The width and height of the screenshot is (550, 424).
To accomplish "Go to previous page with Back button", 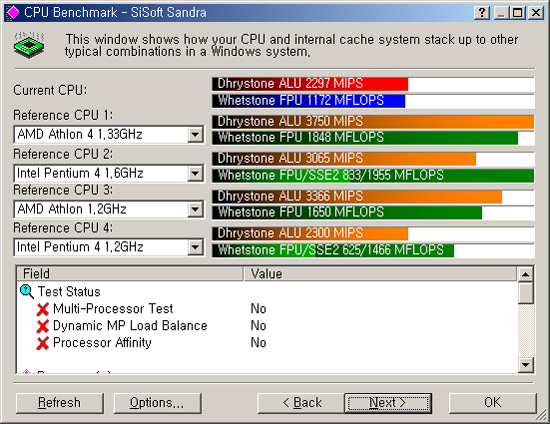I will coord(301,403).
